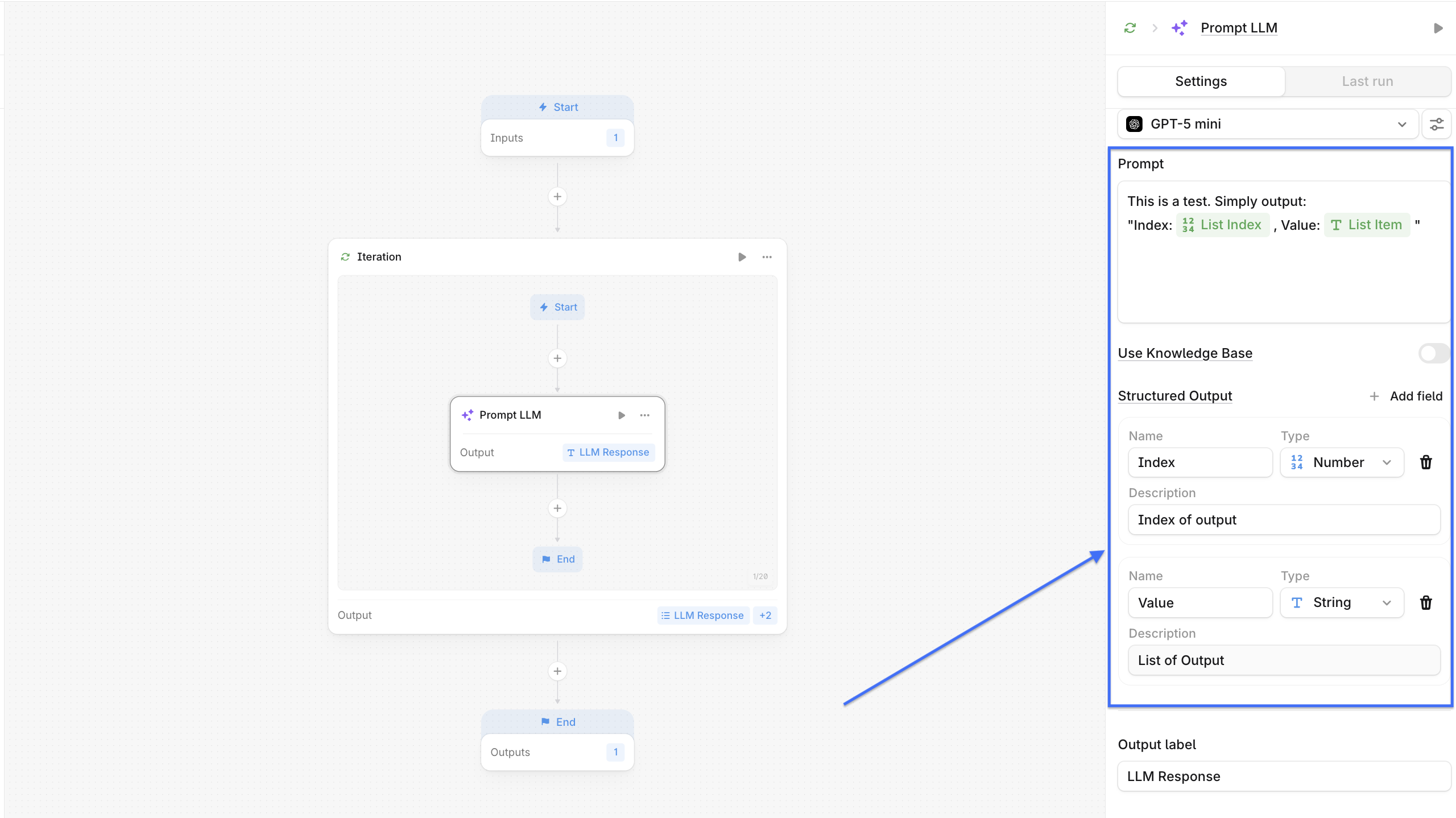Viewport: 1456px width, 818px height.
Task: Delete the Index structured output field
Action: (1425, 462)
